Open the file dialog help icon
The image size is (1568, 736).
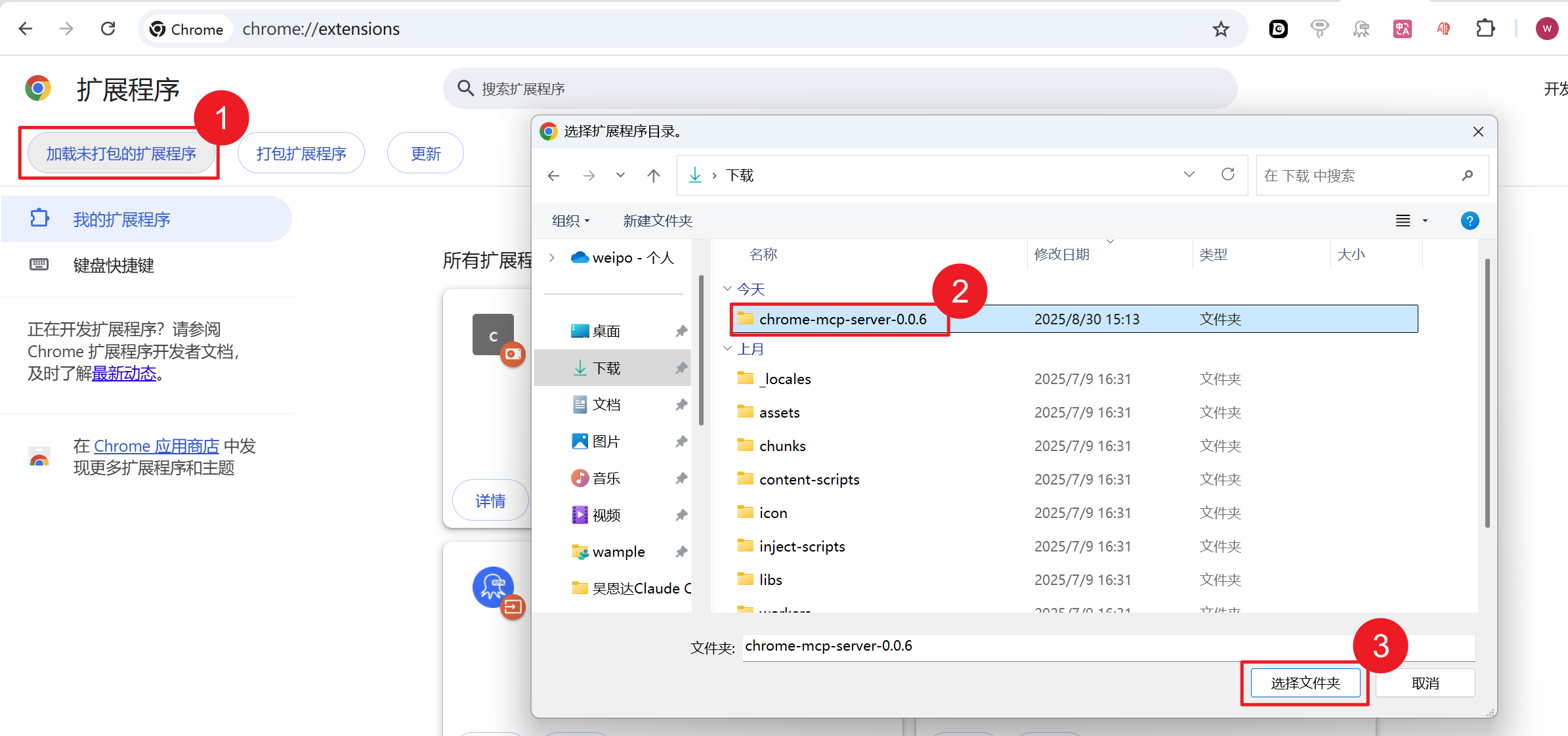1470,221
